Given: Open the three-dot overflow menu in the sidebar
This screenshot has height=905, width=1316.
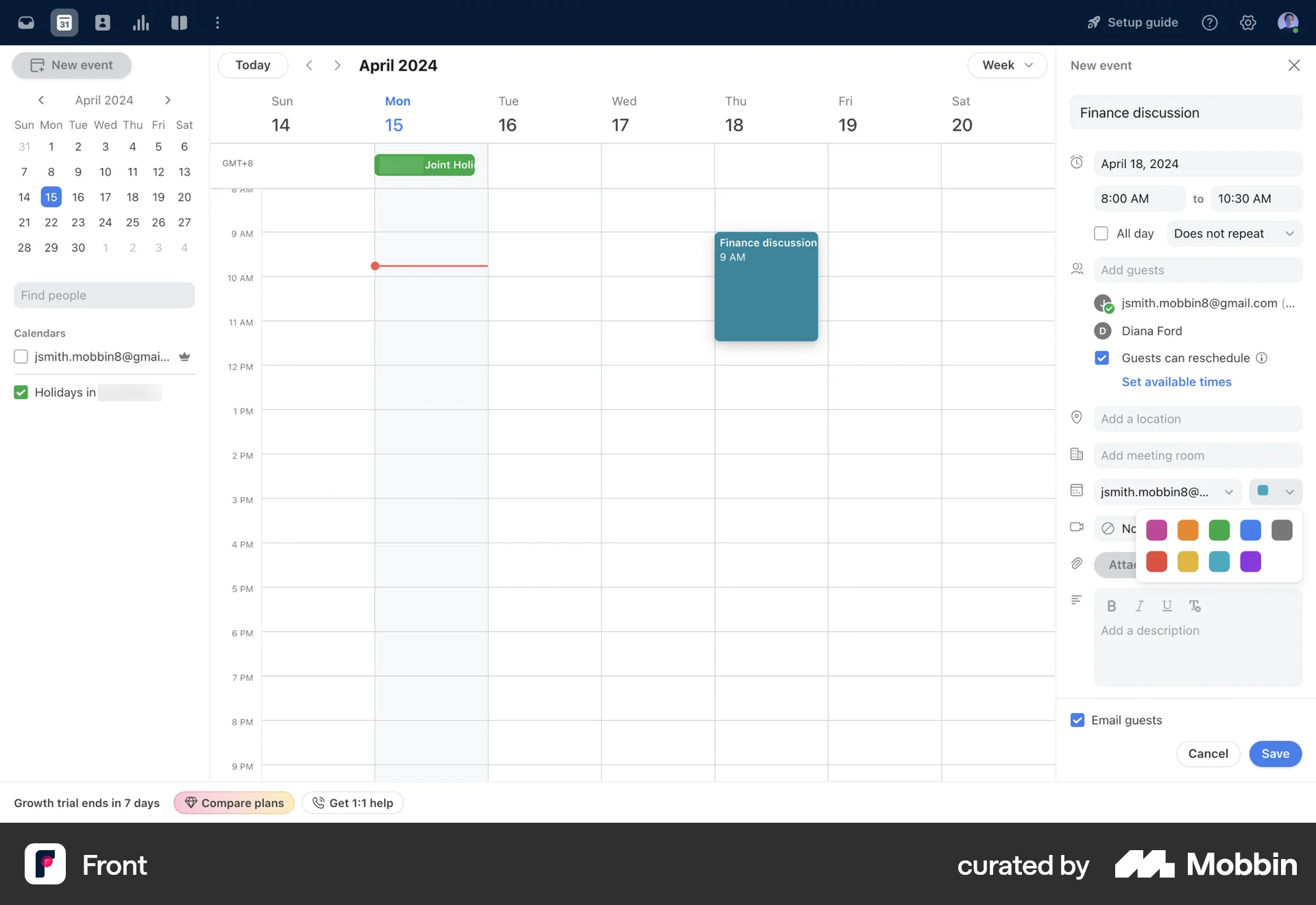Looking at the screenshot, I should tap(217, 22).
